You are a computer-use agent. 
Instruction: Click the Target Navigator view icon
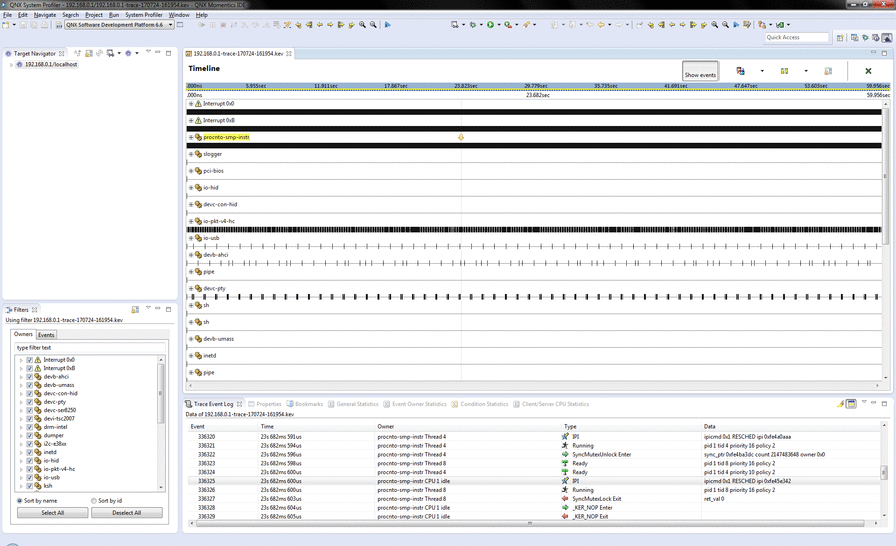(x=8, y=53)
